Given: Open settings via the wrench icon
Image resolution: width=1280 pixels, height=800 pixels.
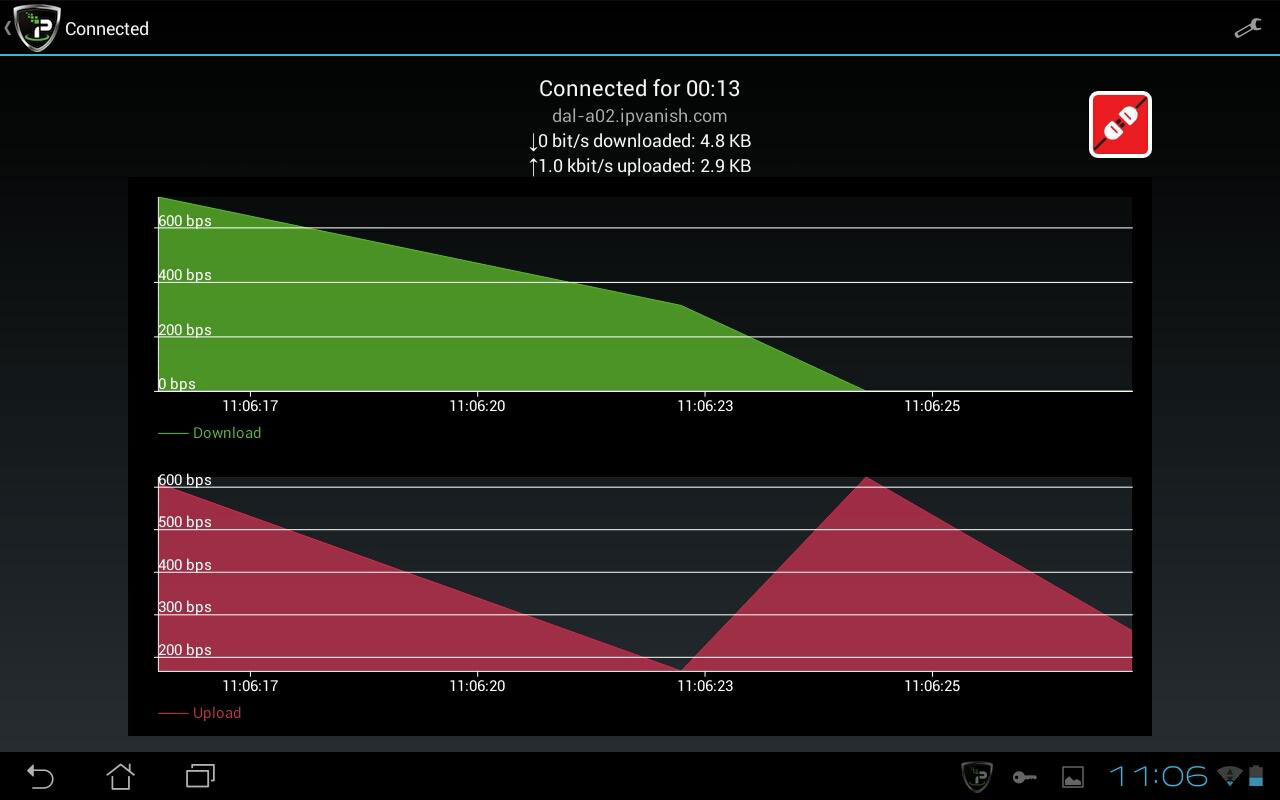Looking at the screenshot, I should [x=1247, y=28].
